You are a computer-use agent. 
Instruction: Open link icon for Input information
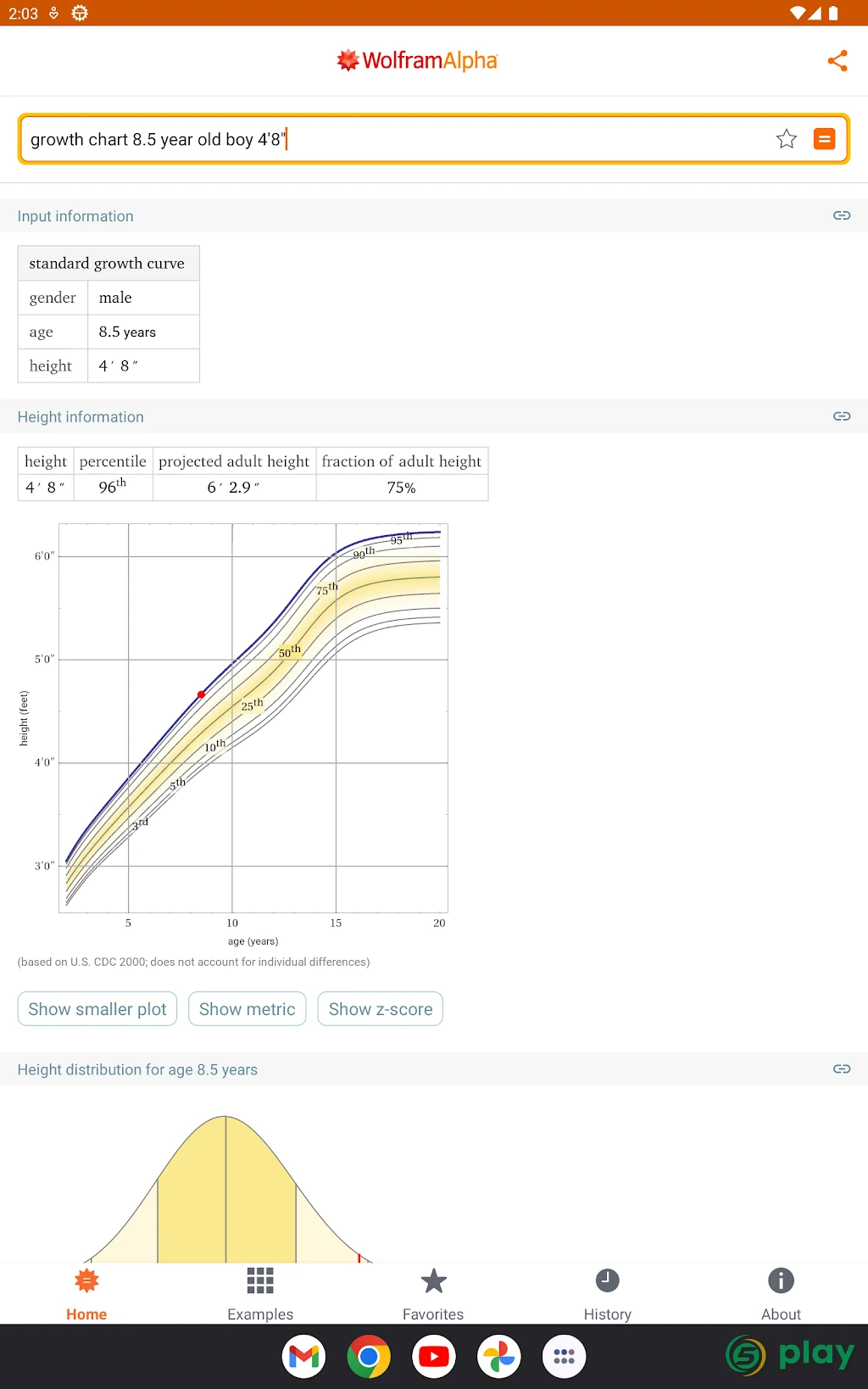coord(842,215)
